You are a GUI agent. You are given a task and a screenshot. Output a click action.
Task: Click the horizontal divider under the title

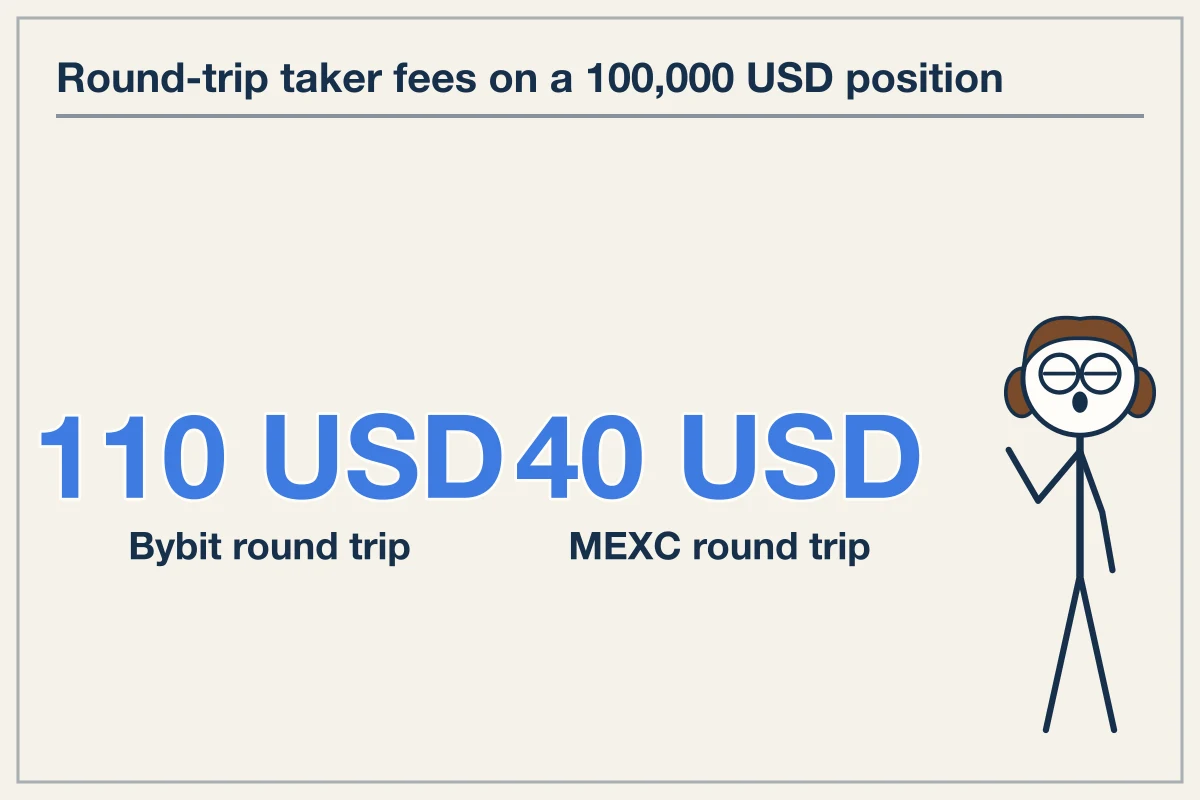(600, 116)
